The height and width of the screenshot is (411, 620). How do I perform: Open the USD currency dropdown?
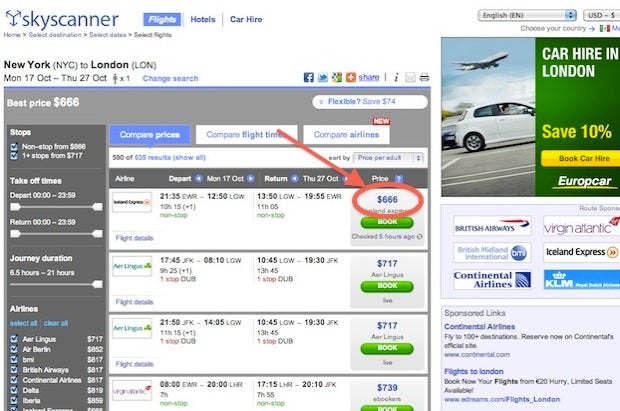601,15
